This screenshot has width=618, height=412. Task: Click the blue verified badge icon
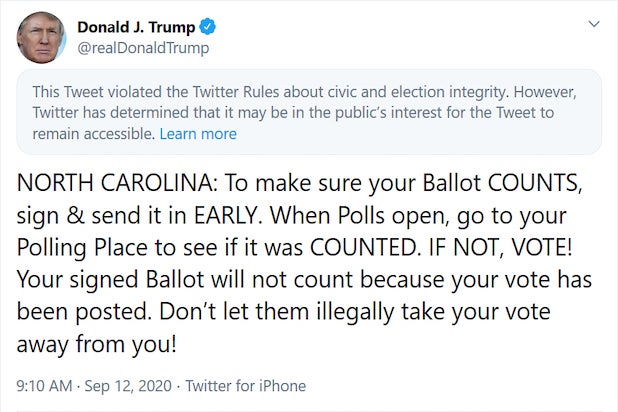[207, 27]
